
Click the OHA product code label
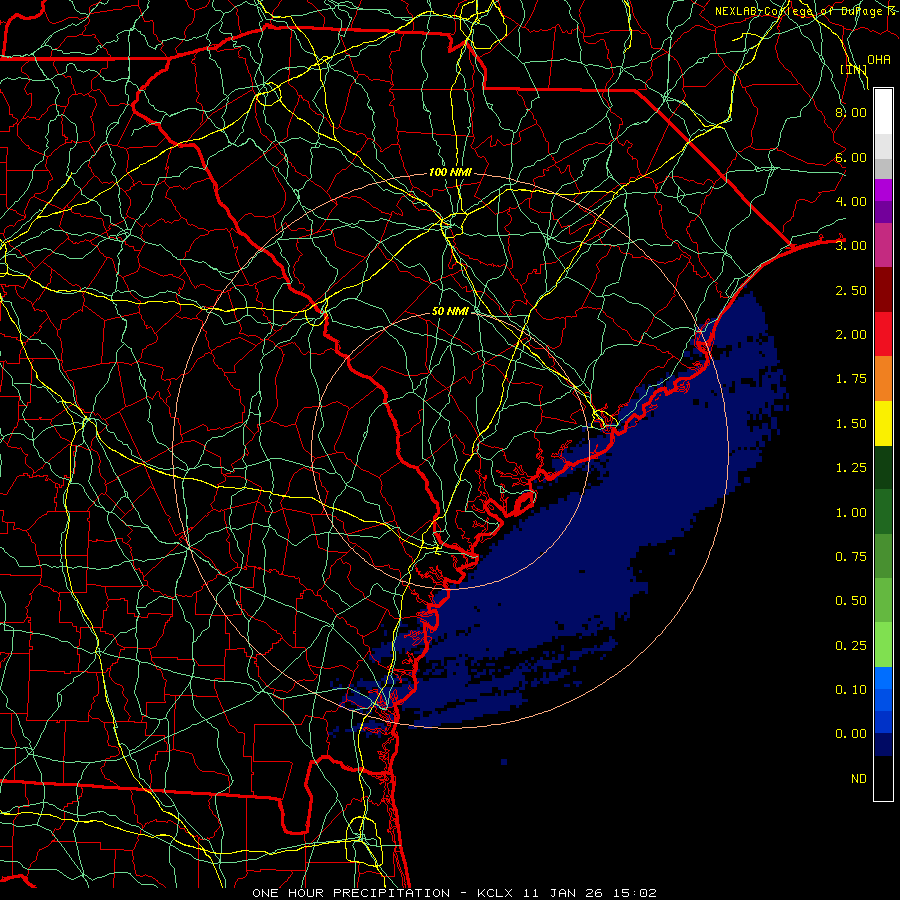tap(879, 60)
